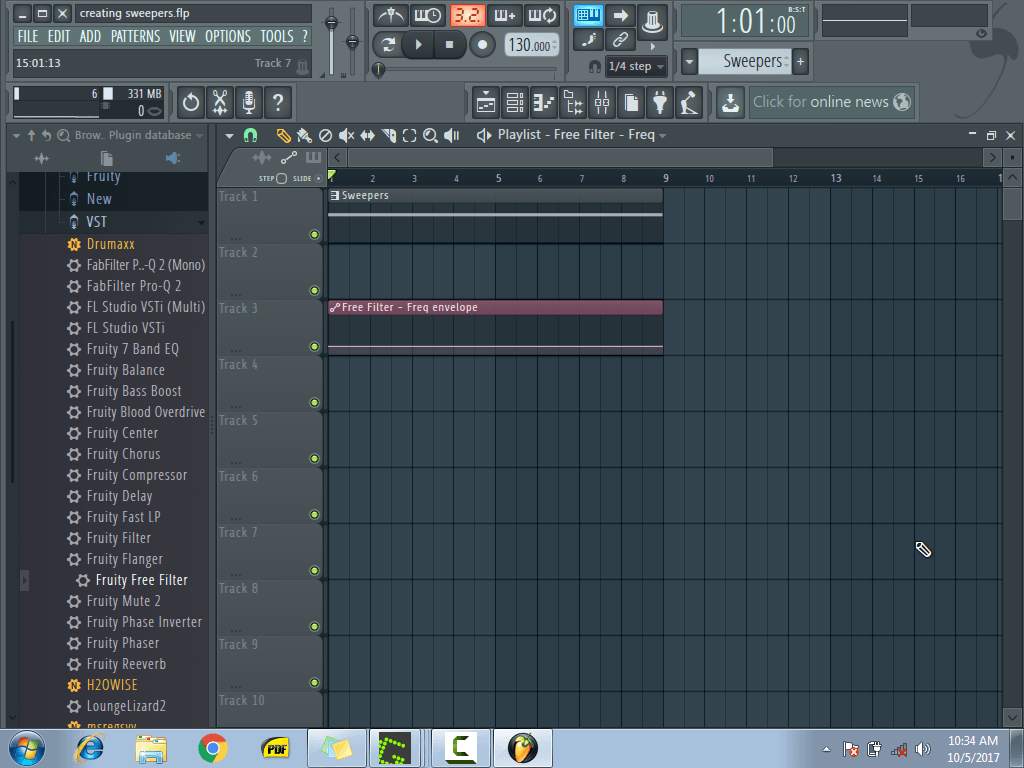This screenshot has width=1024, height=768.
Task: Click the question mark help icon
Action: [x=278, y=102]
